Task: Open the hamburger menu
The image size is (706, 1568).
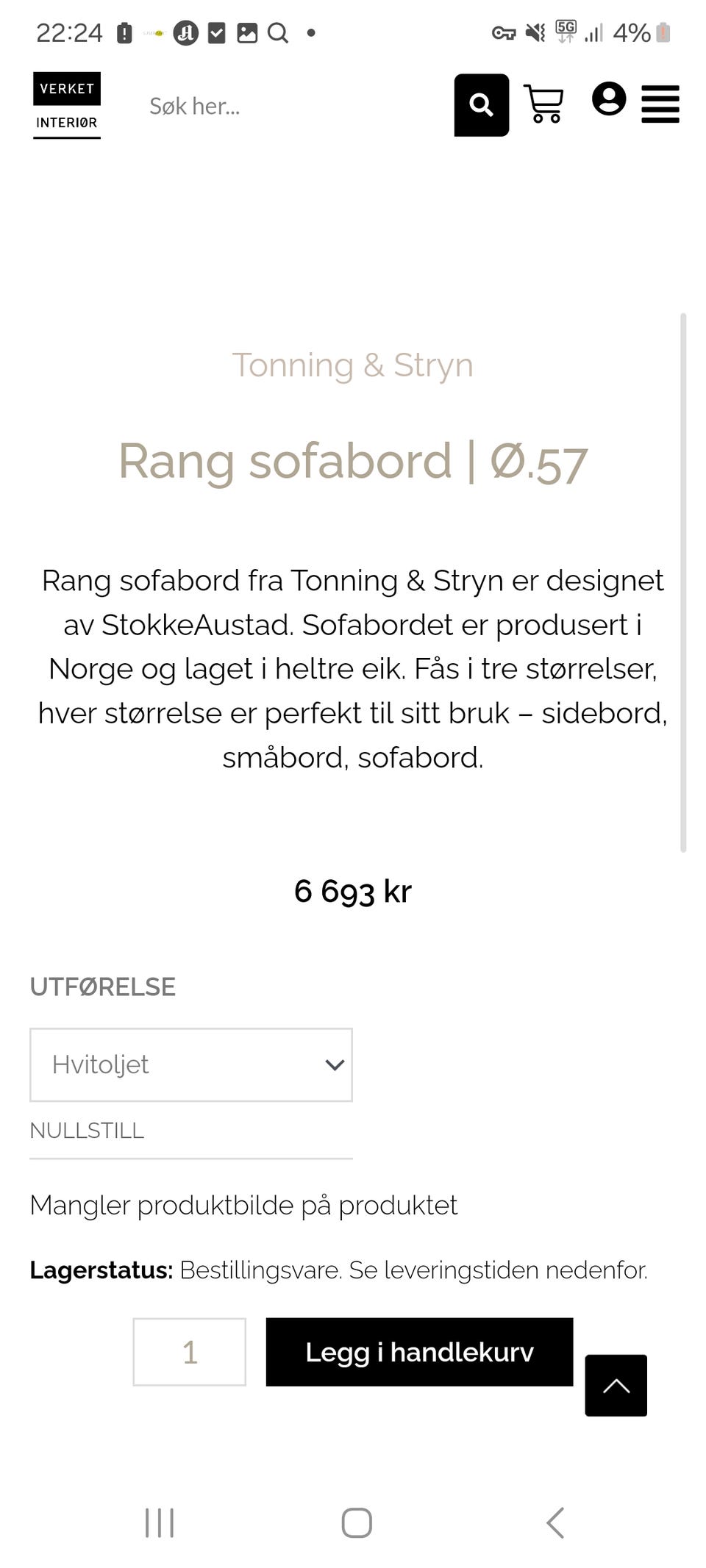Action: click(x=660, y=104)
